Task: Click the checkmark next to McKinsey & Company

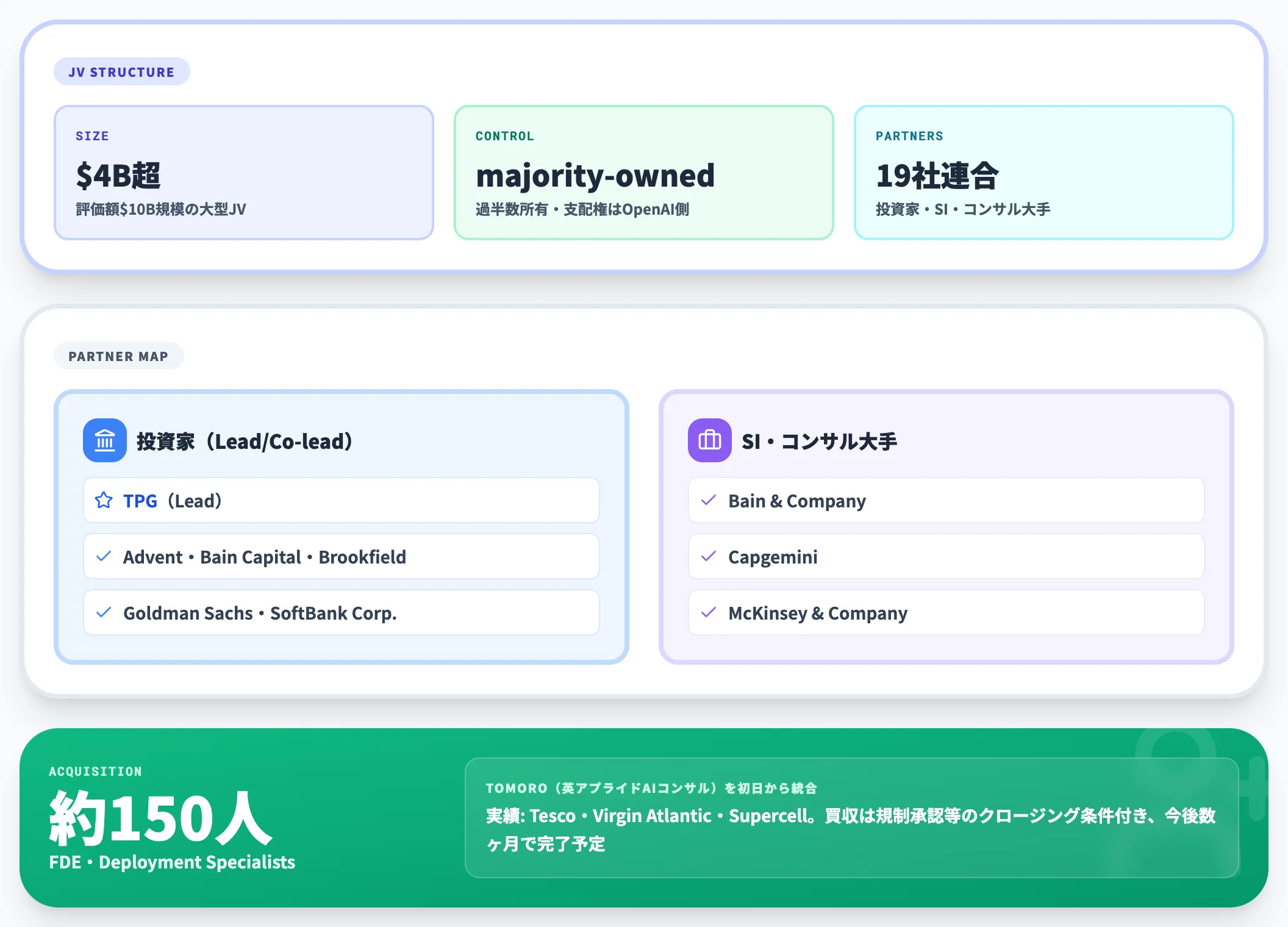Action: tap(709, 612)
